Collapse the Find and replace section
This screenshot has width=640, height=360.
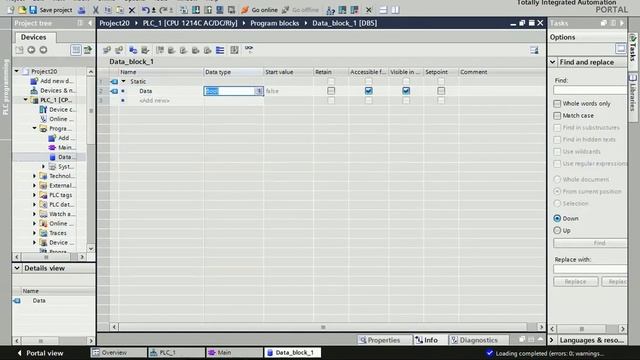(553, 62)
